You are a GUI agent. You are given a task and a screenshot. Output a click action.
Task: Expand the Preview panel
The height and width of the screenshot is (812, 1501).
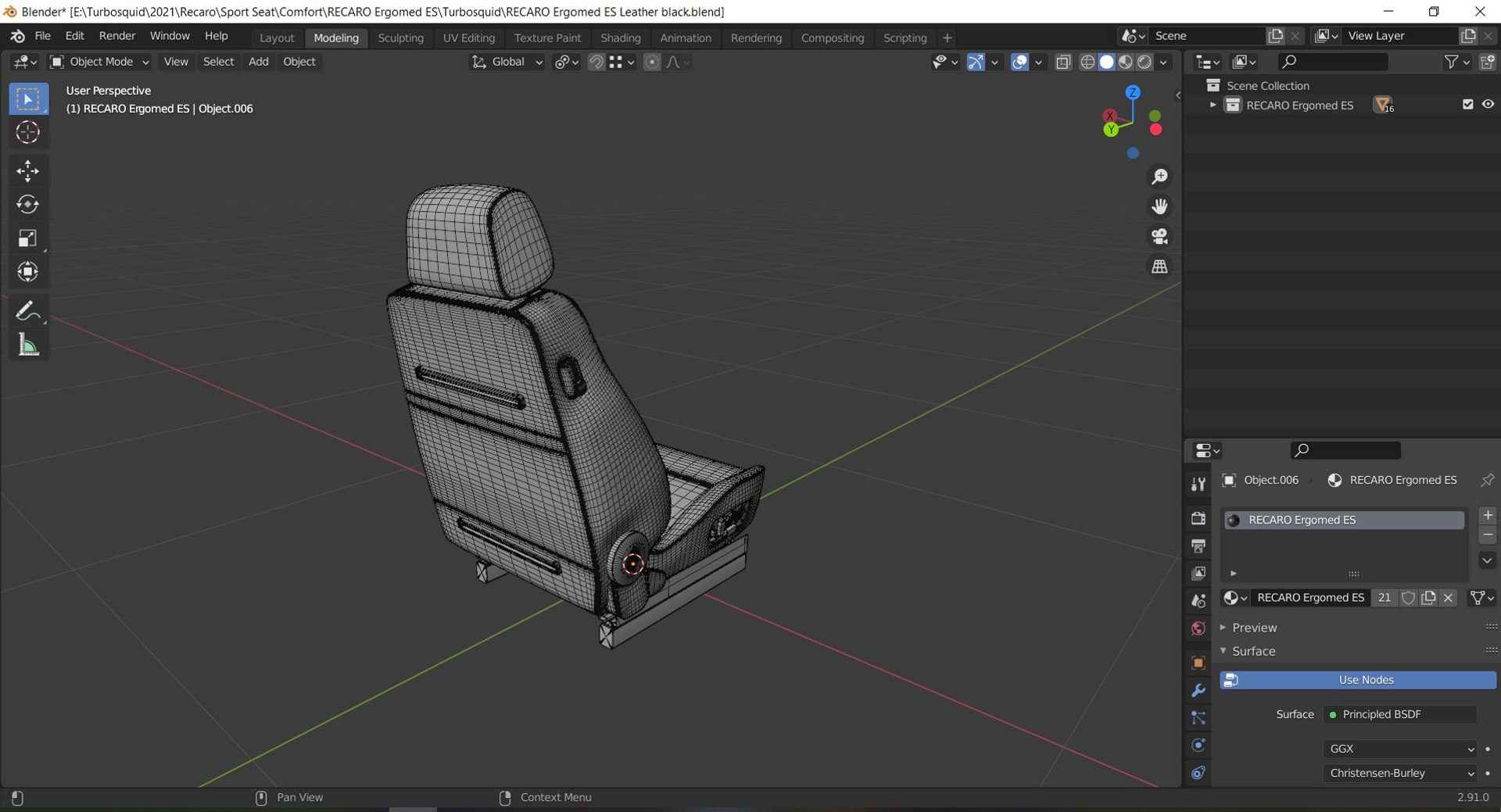tap(1254, 628)
